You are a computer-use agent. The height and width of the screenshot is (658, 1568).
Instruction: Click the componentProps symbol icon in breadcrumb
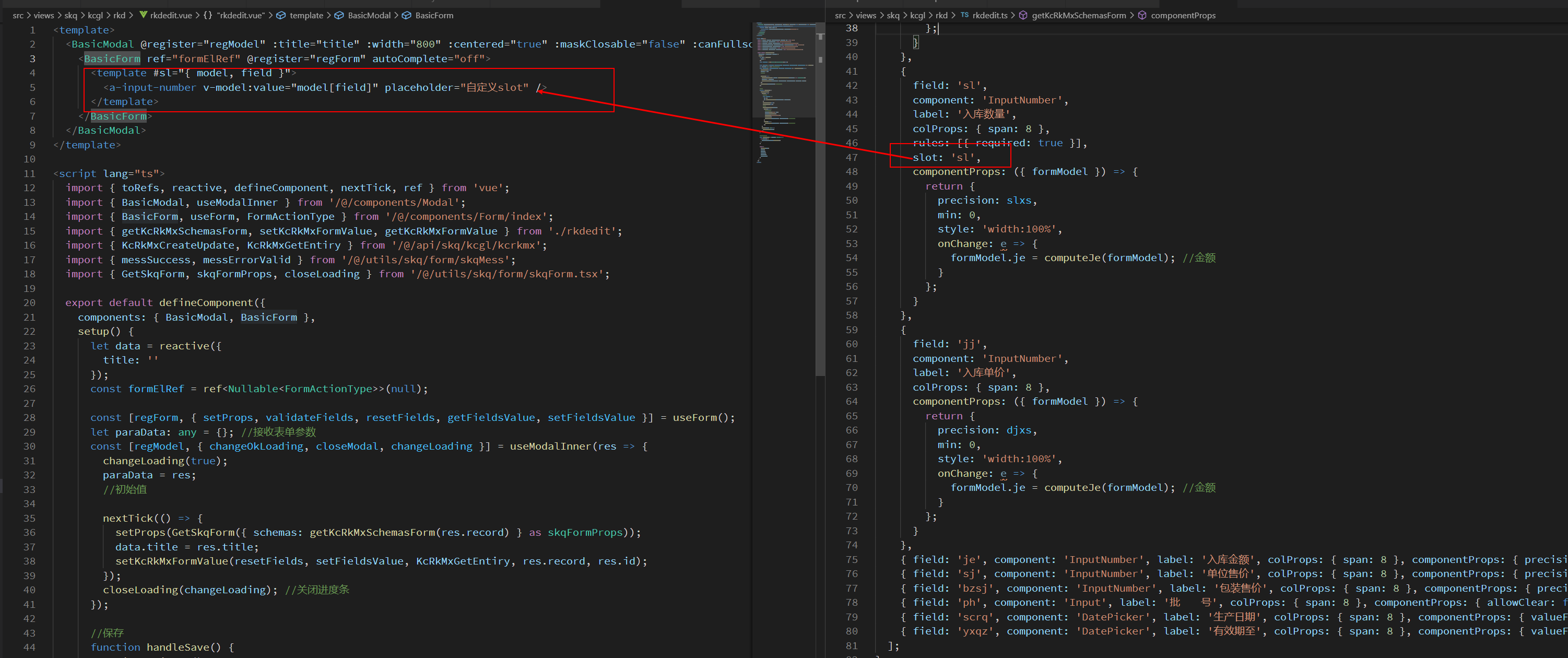tap(1141, 15)
